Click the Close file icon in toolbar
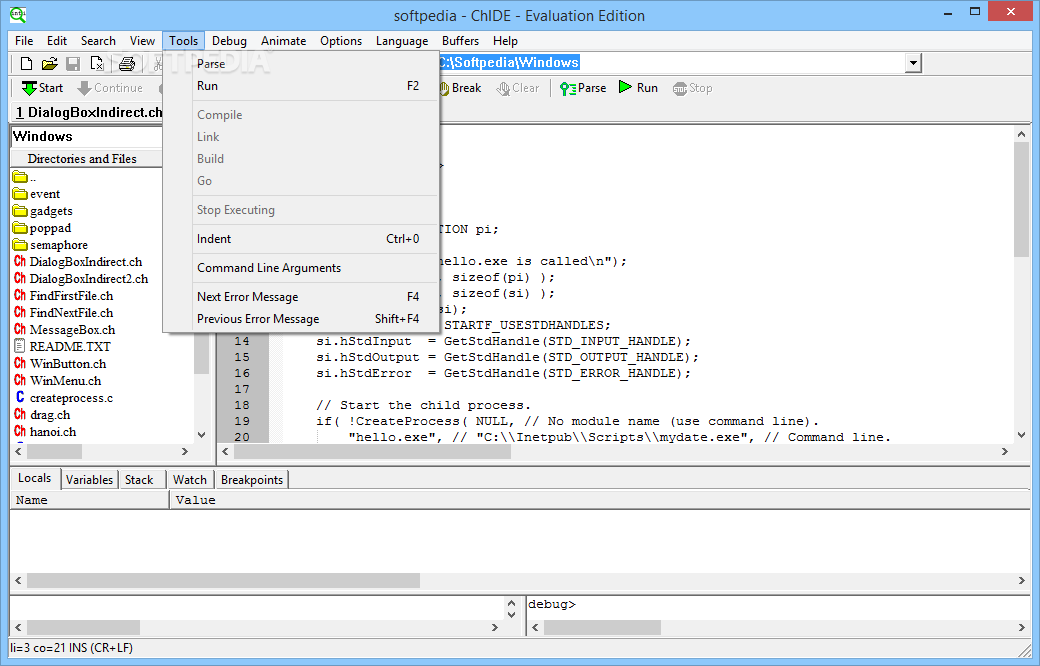 click(x=97, y=64)
